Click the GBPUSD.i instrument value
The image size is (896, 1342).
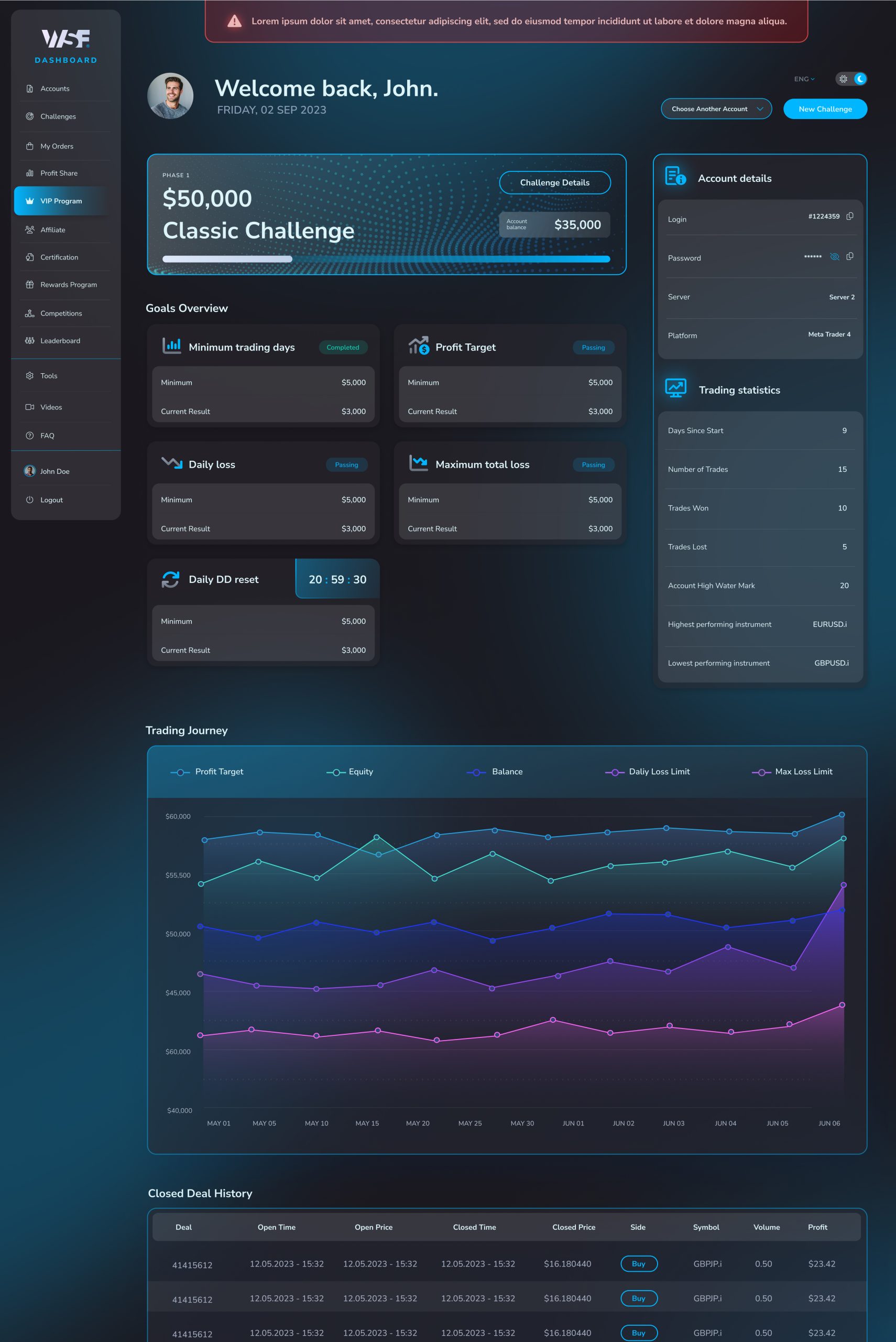(832, 663)
